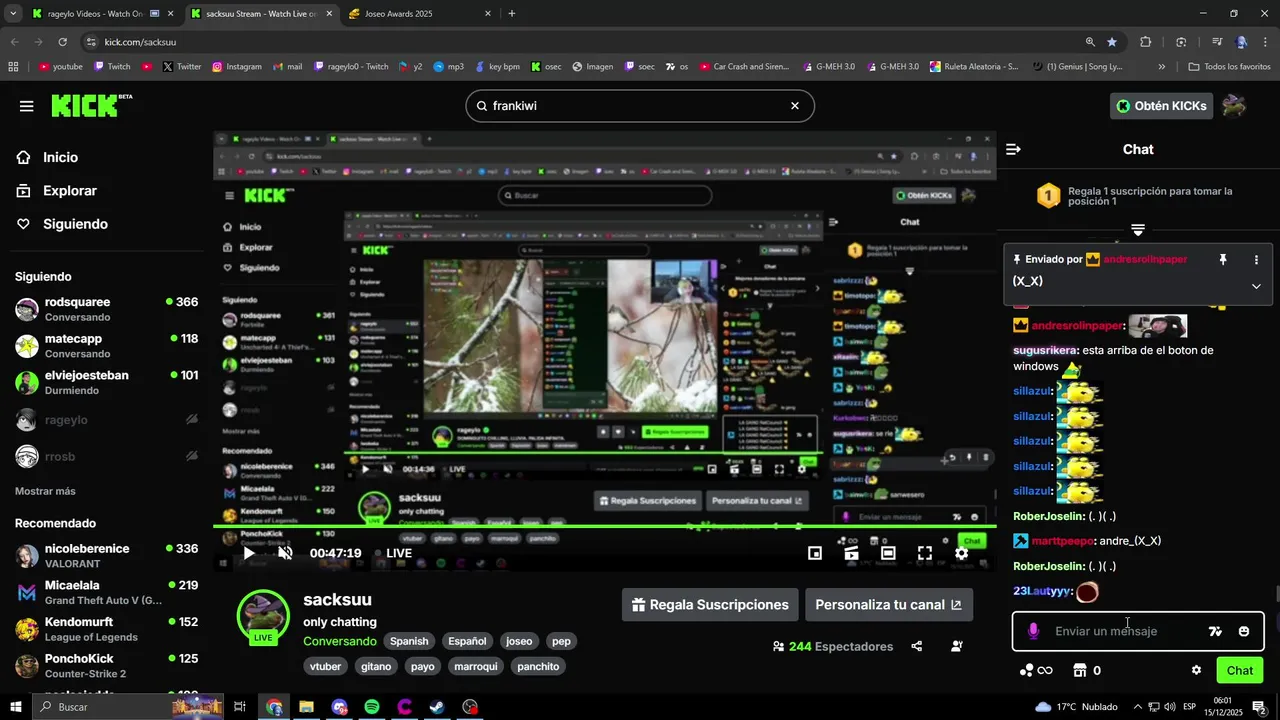Open Spotify from taskbar
1280x720 pixels.
click(372, 707)
